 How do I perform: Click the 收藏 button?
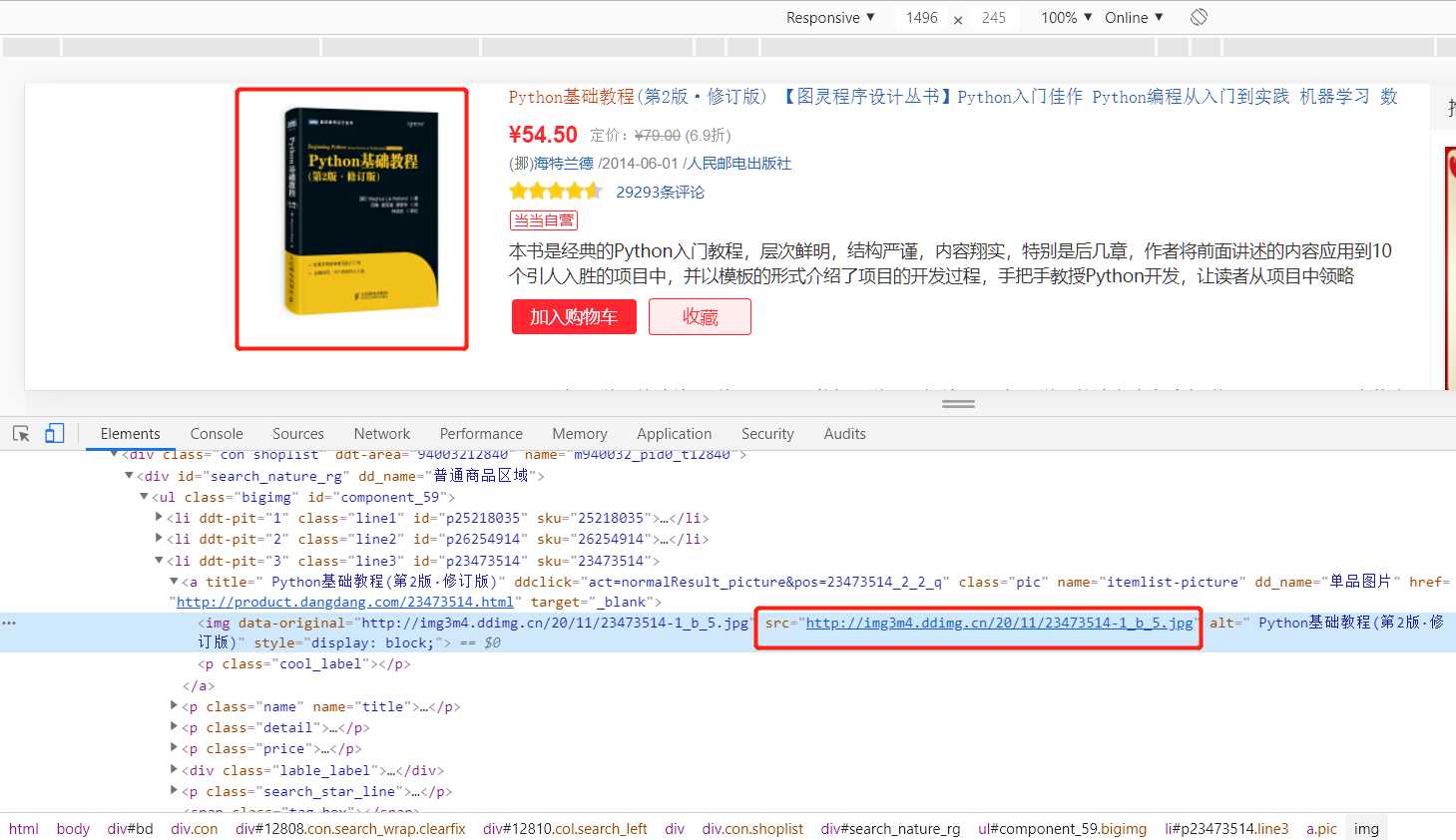[700, 316]
